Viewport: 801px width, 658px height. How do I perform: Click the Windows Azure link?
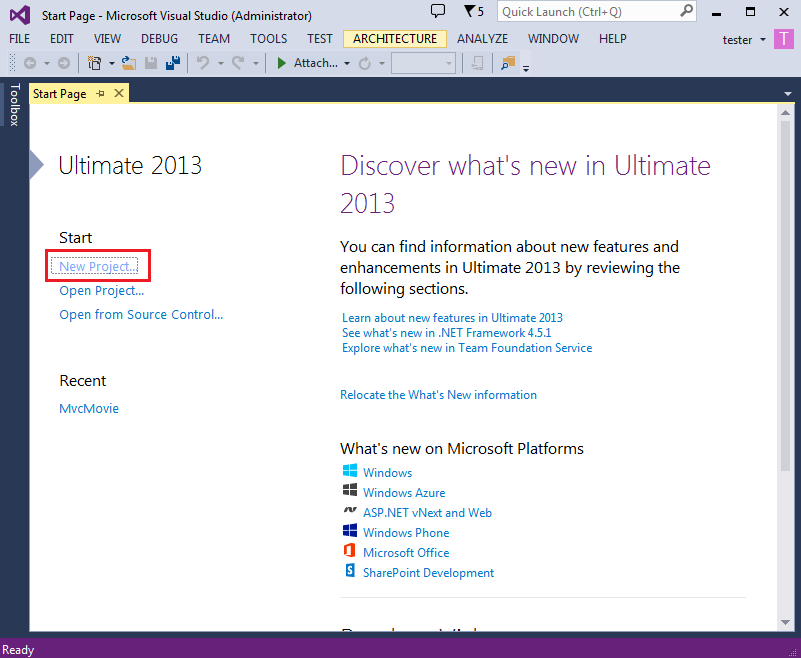click(404, 492)
